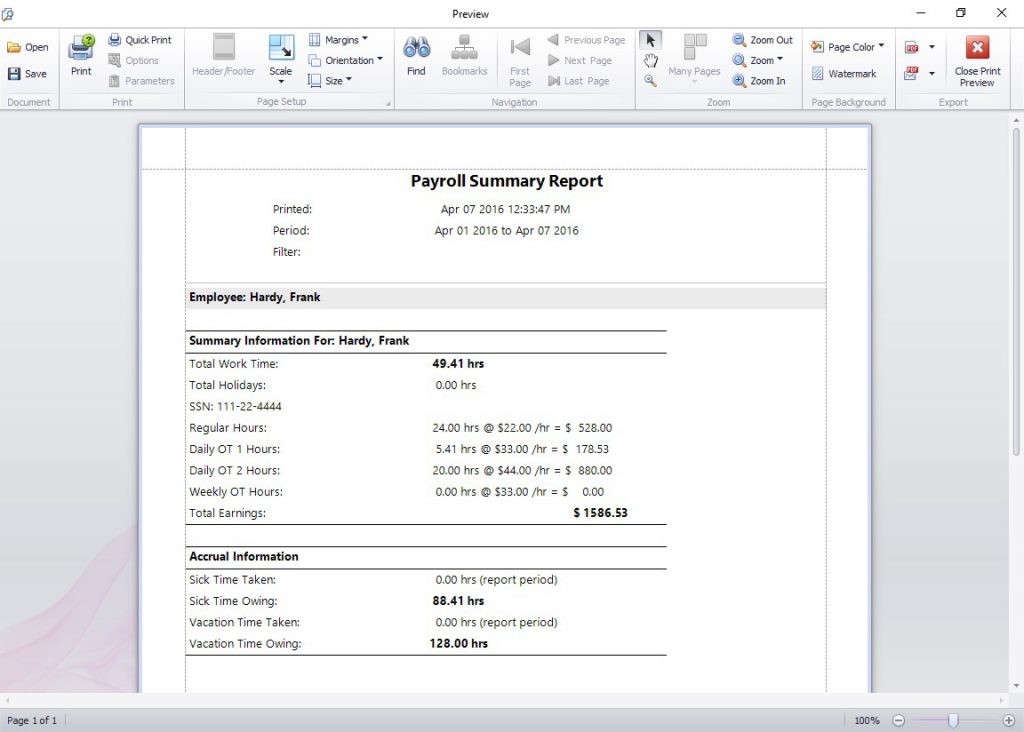Click Zoom In in the ribbon
Image resolution: width=1024 pixels, height=732 pixels.
click(759, 81)
